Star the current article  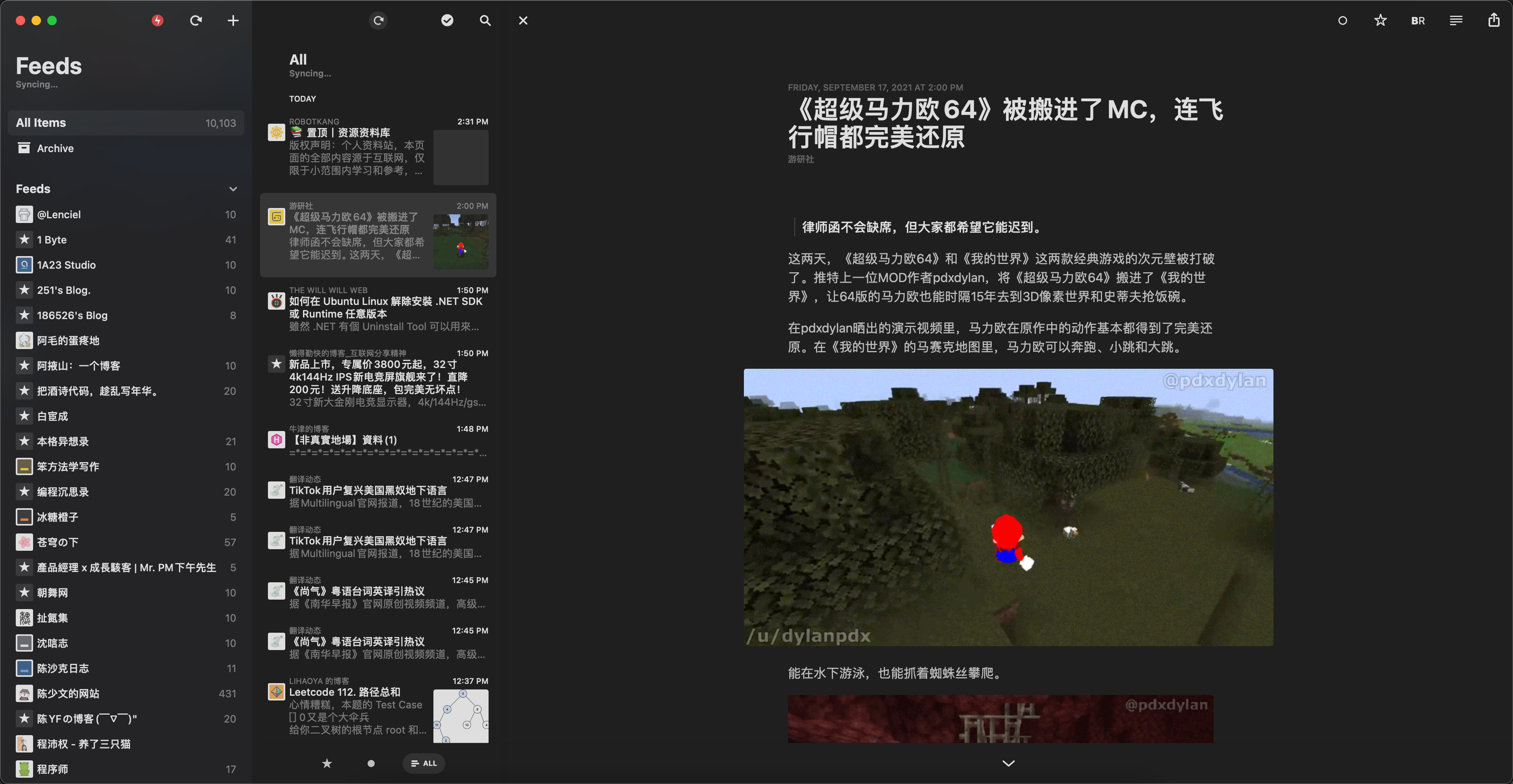[1380, 20]
